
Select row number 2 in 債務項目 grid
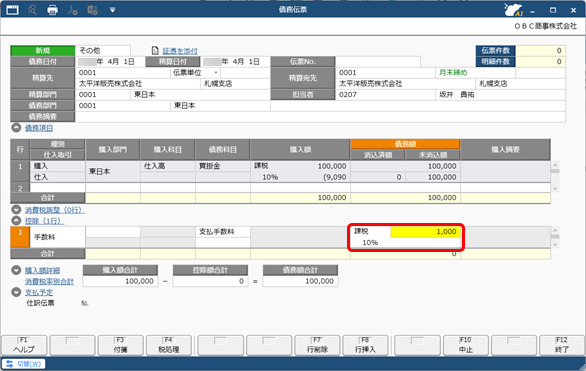pos(20,188)
